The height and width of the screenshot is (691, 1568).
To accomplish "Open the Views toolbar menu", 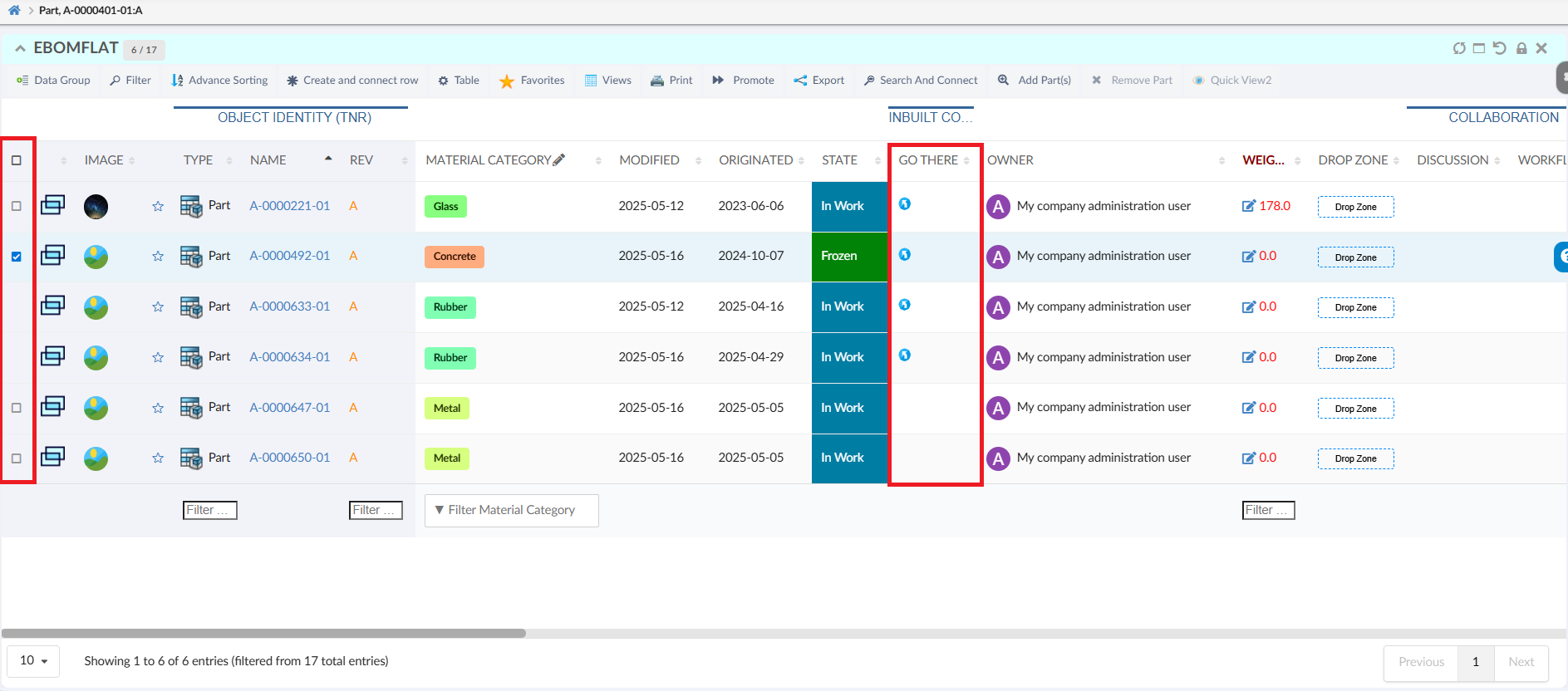I will pos(608,81).
